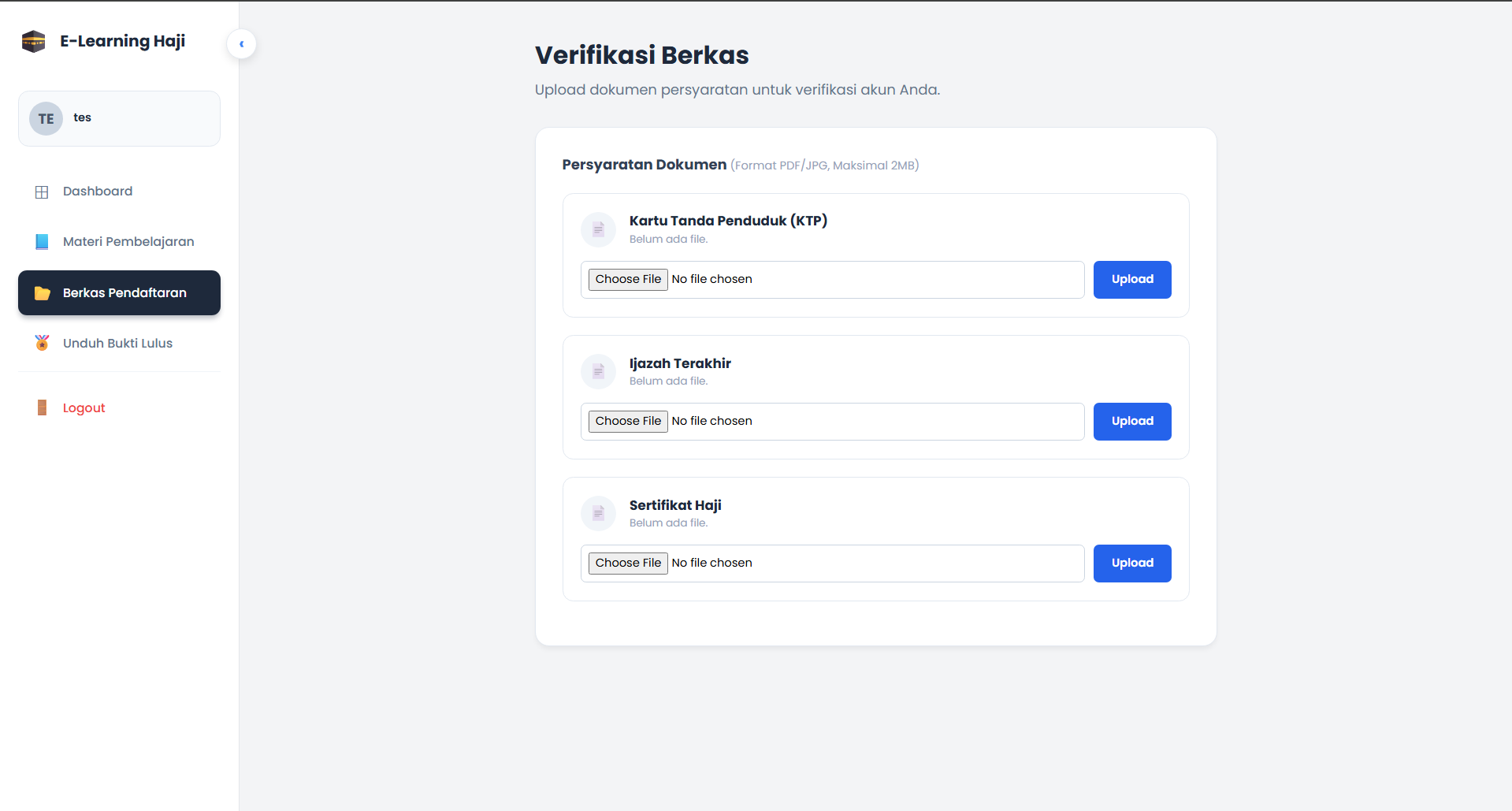Click the 'Ijazah Terakhir' label

pos(681,363)
